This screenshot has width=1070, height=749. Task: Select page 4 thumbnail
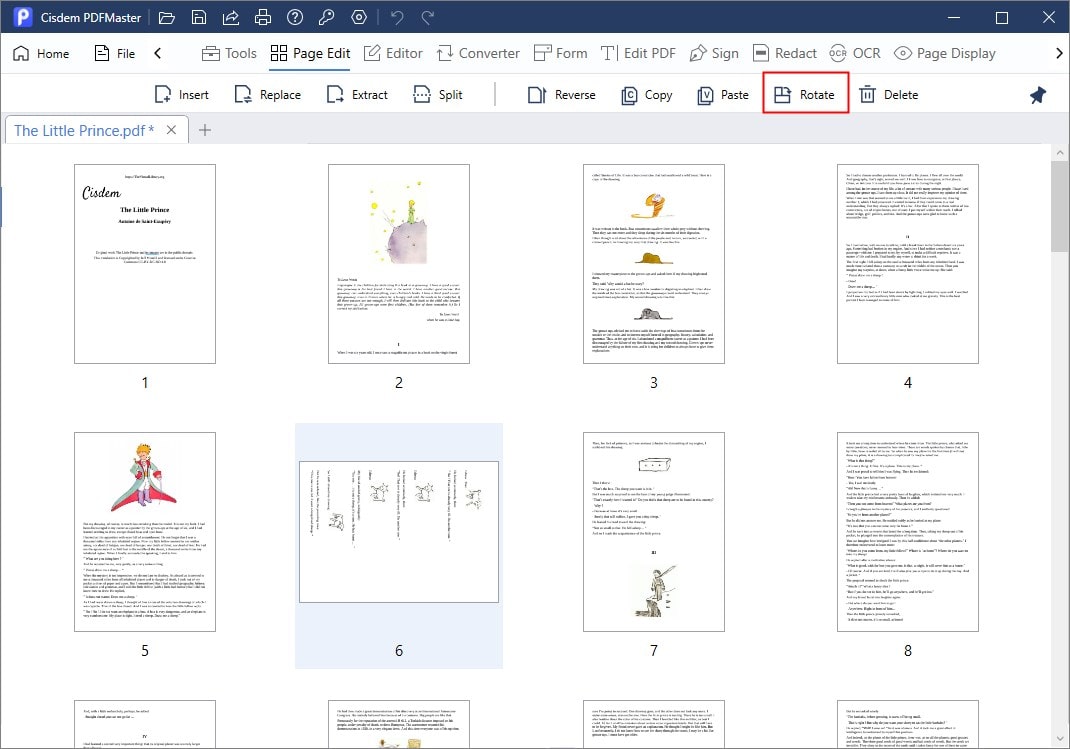908,263
